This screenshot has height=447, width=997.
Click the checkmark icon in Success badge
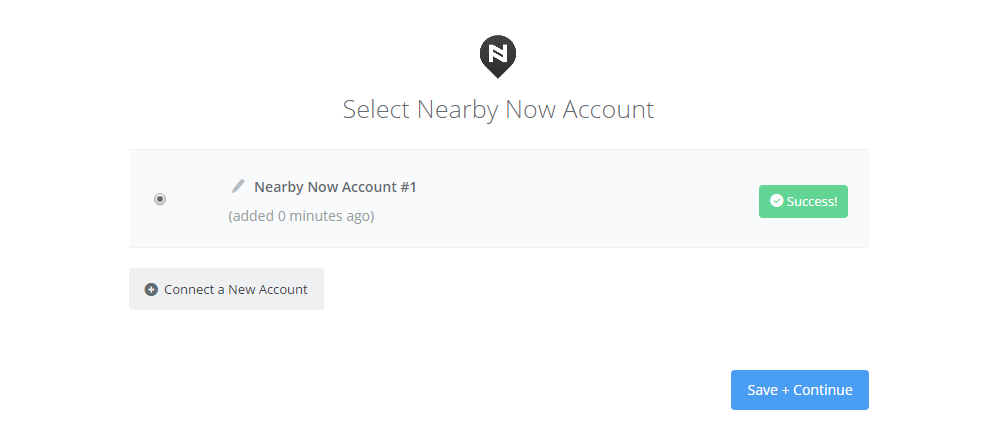[x=776, y=201]
